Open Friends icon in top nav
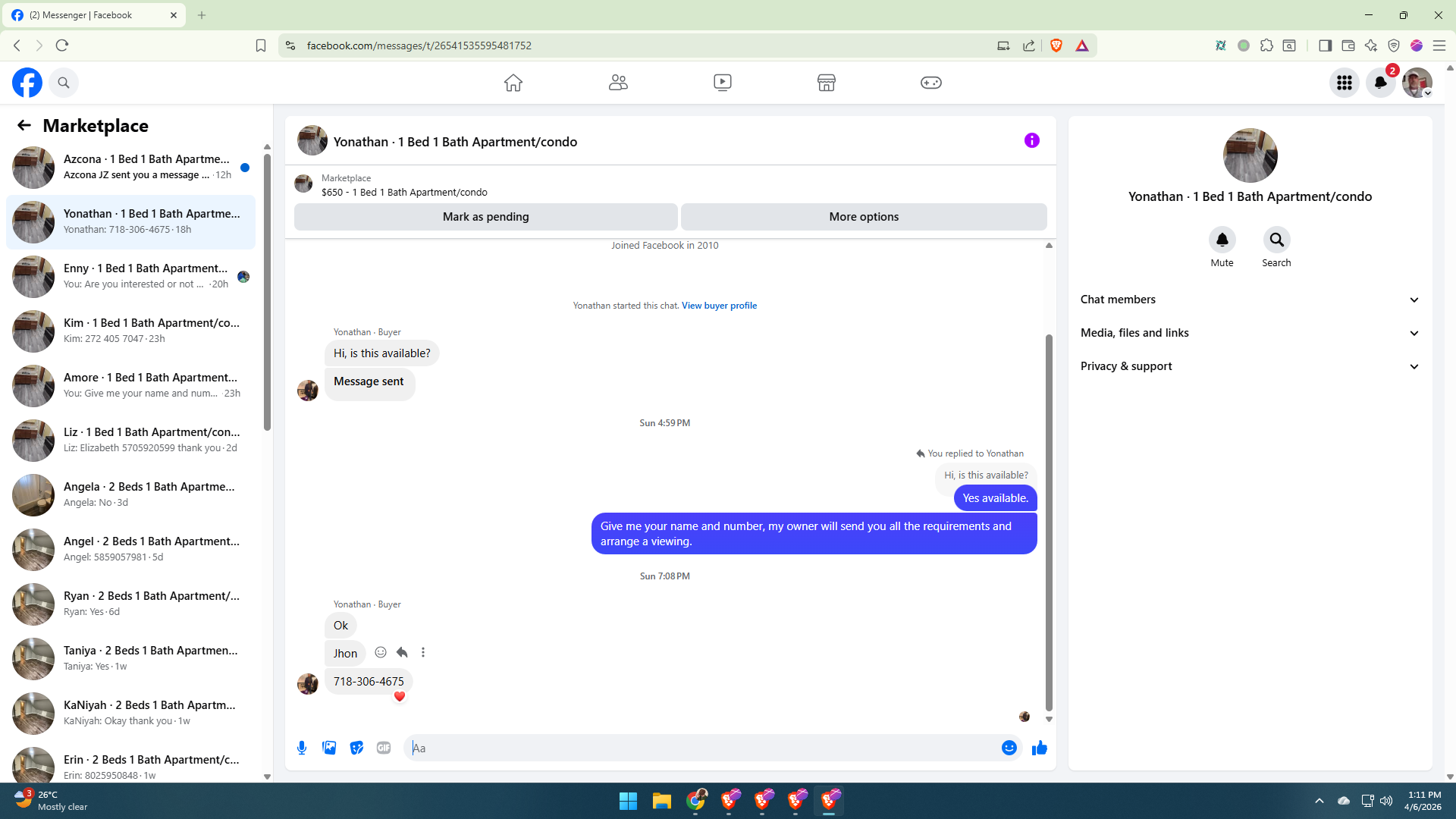Screen dimensions: 1456x819 tap(618, 83)
